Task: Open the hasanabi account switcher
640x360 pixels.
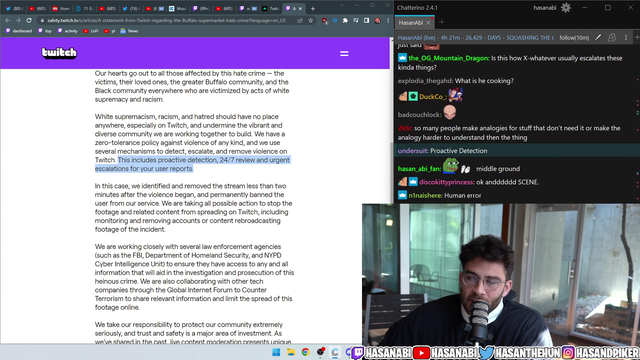Action: (x=544, y=8)
